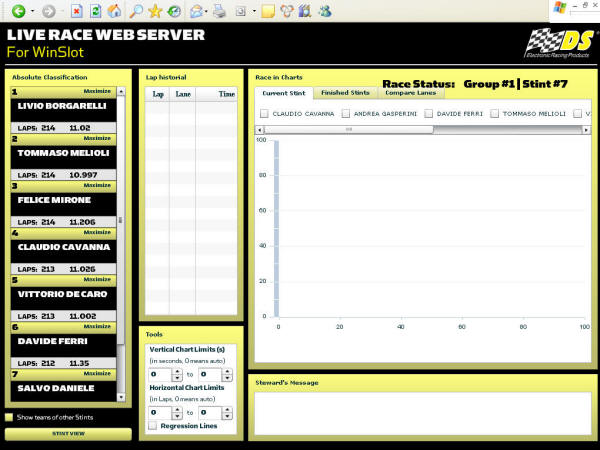Image resolution: width=600 pixels, height=450 pixels.
Task: Focus Vertical Chart Limits minimum field
Action: [160, 374]
